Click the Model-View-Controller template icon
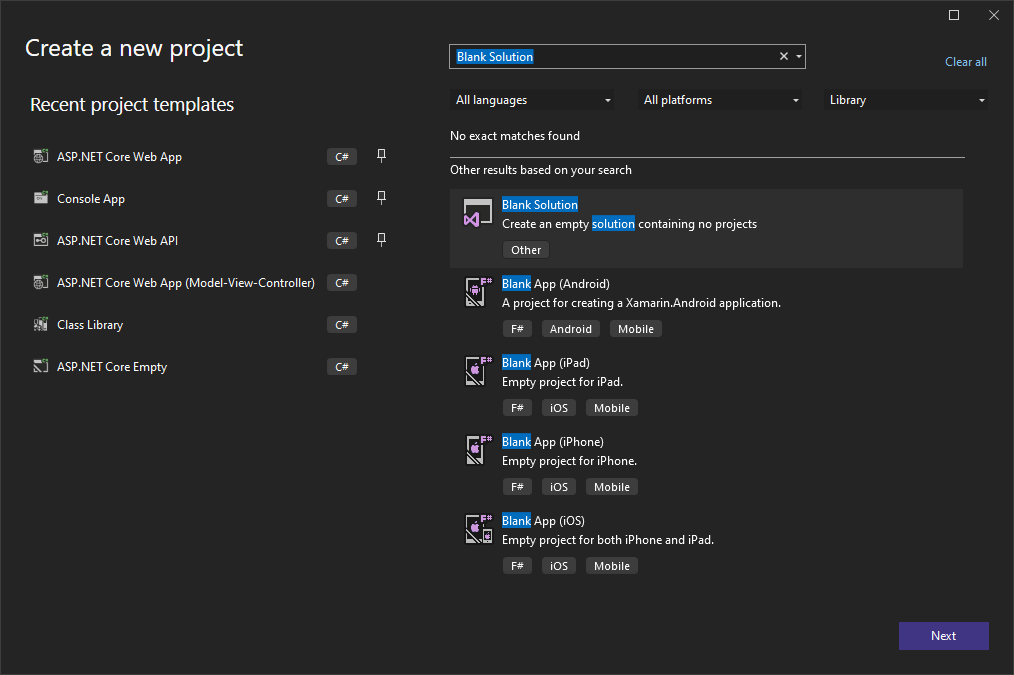The height and width of the screenshot is (675, 1014). coord(41,282)
